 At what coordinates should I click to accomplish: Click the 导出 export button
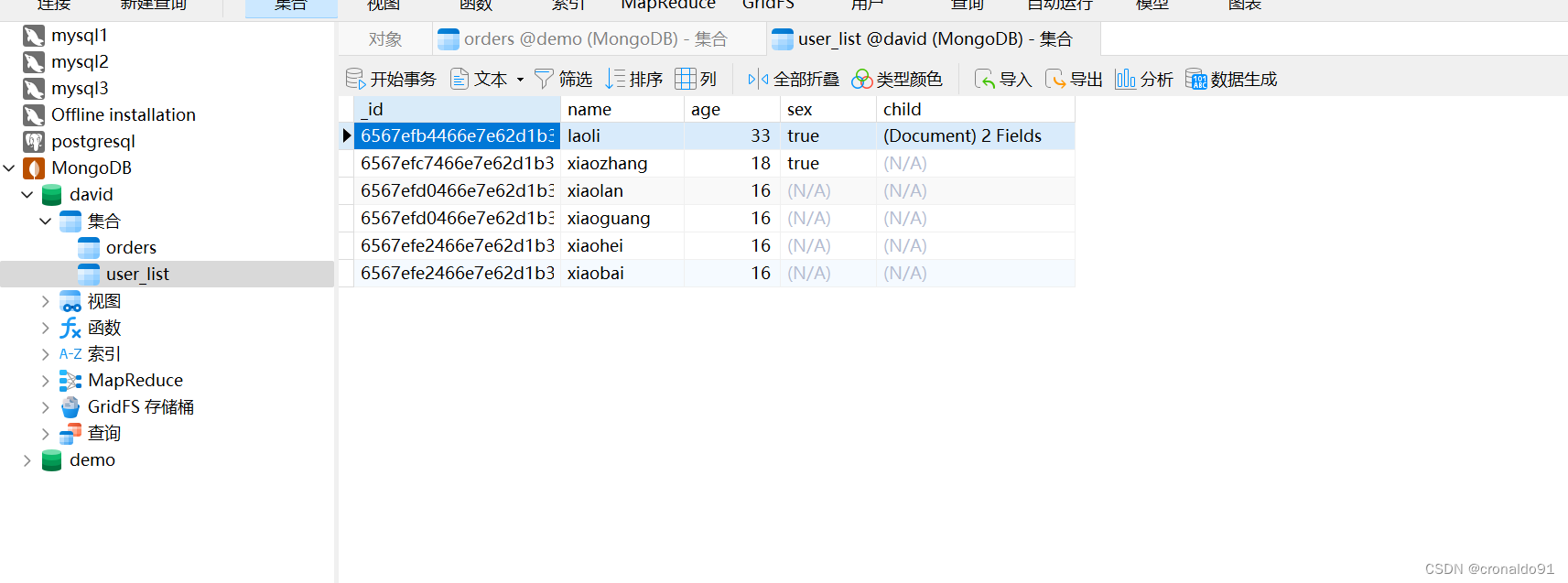1074,80
